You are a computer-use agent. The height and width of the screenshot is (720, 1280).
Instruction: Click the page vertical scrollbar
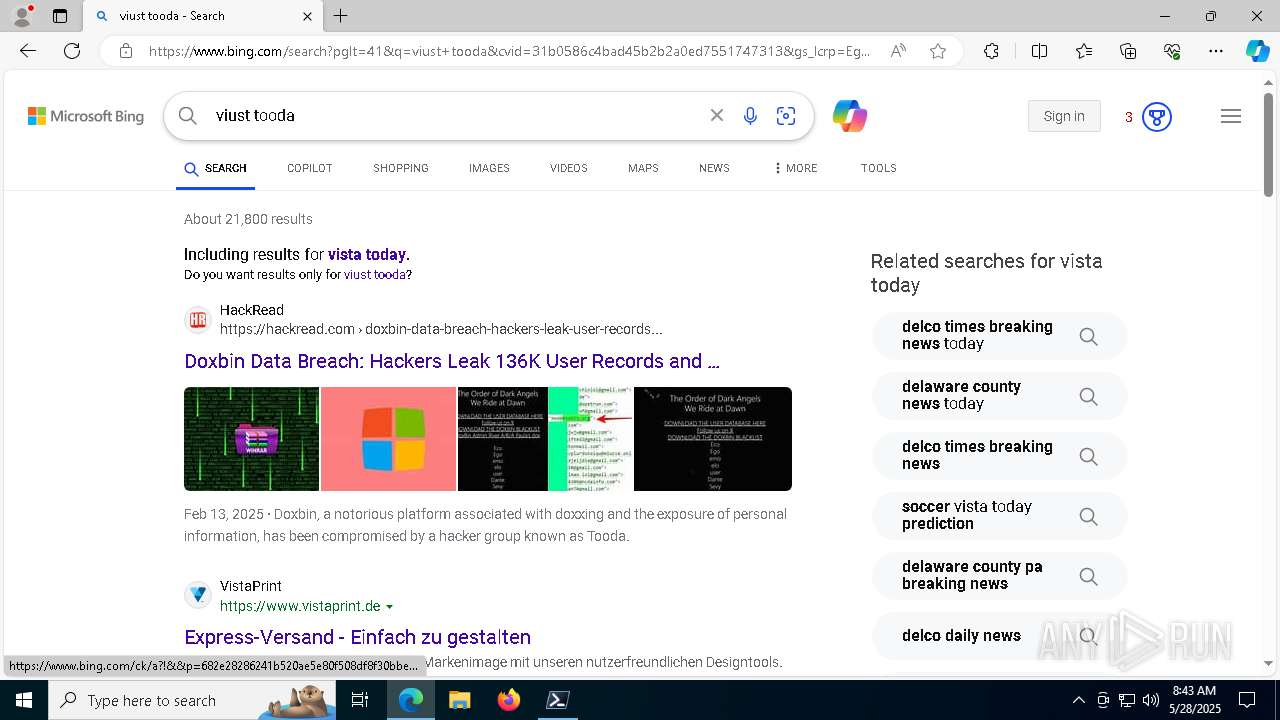coord(1269,145)
